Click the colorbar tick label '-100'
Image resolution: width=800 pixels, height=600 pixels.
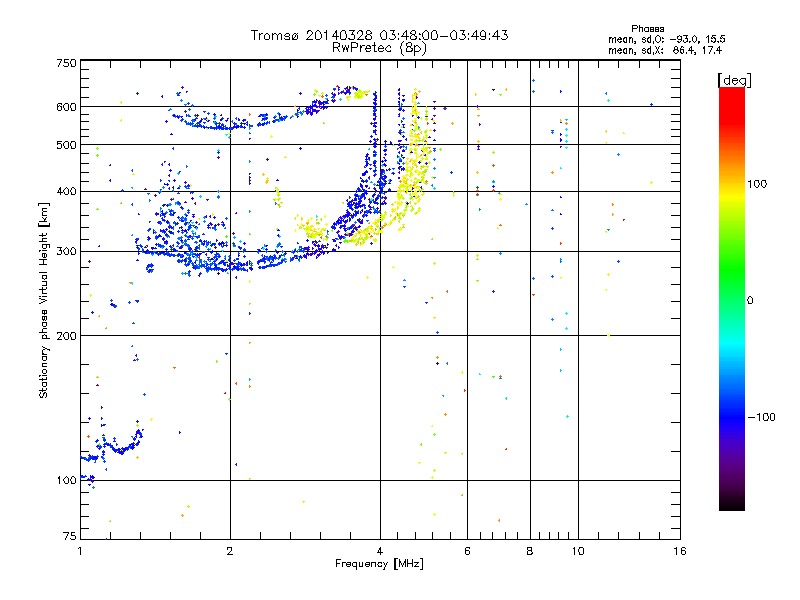pyautogui.click(x=762, y=417)
